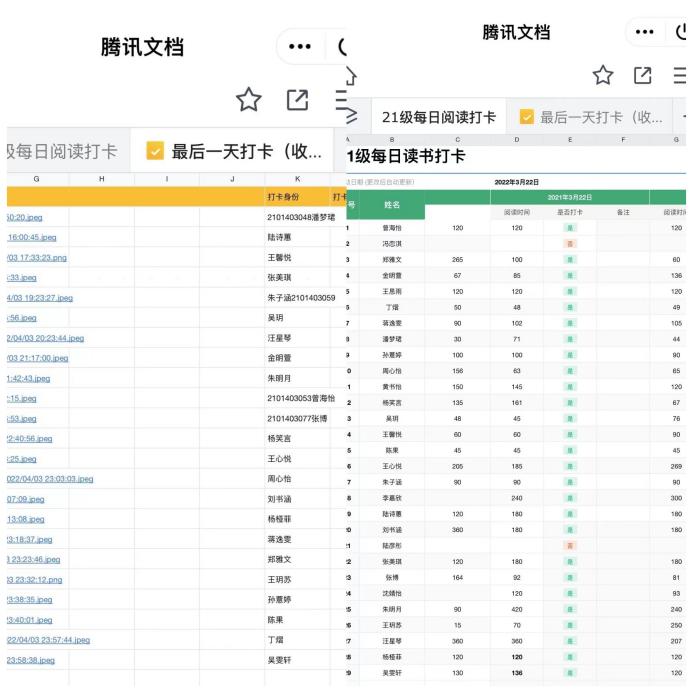The image size is (693, 693).
Task: Click the red 否 status cell for 冯忠淇
Action: tap(570, 243)
